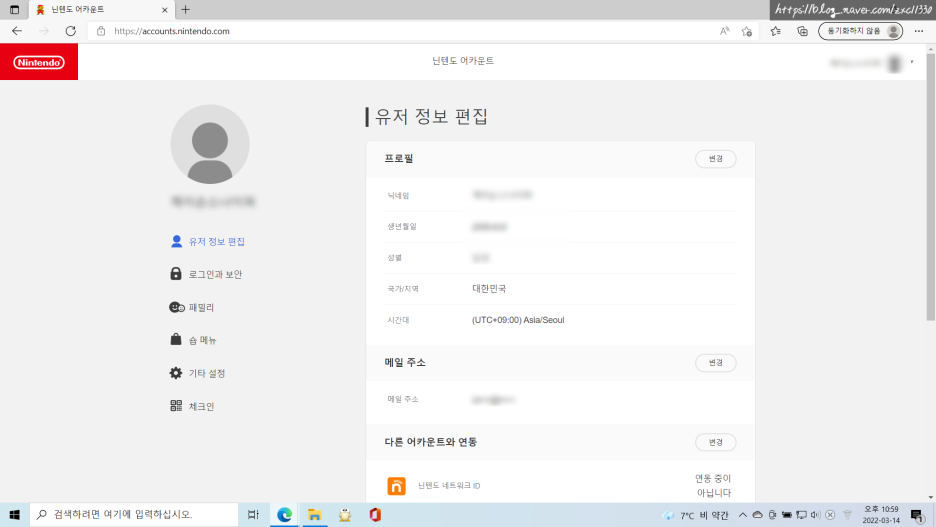Image resolution: width=936 pixels, height=527 pixels.
Task: Click Microsoft Edge taskbar icon
Action: pos(284,514)
